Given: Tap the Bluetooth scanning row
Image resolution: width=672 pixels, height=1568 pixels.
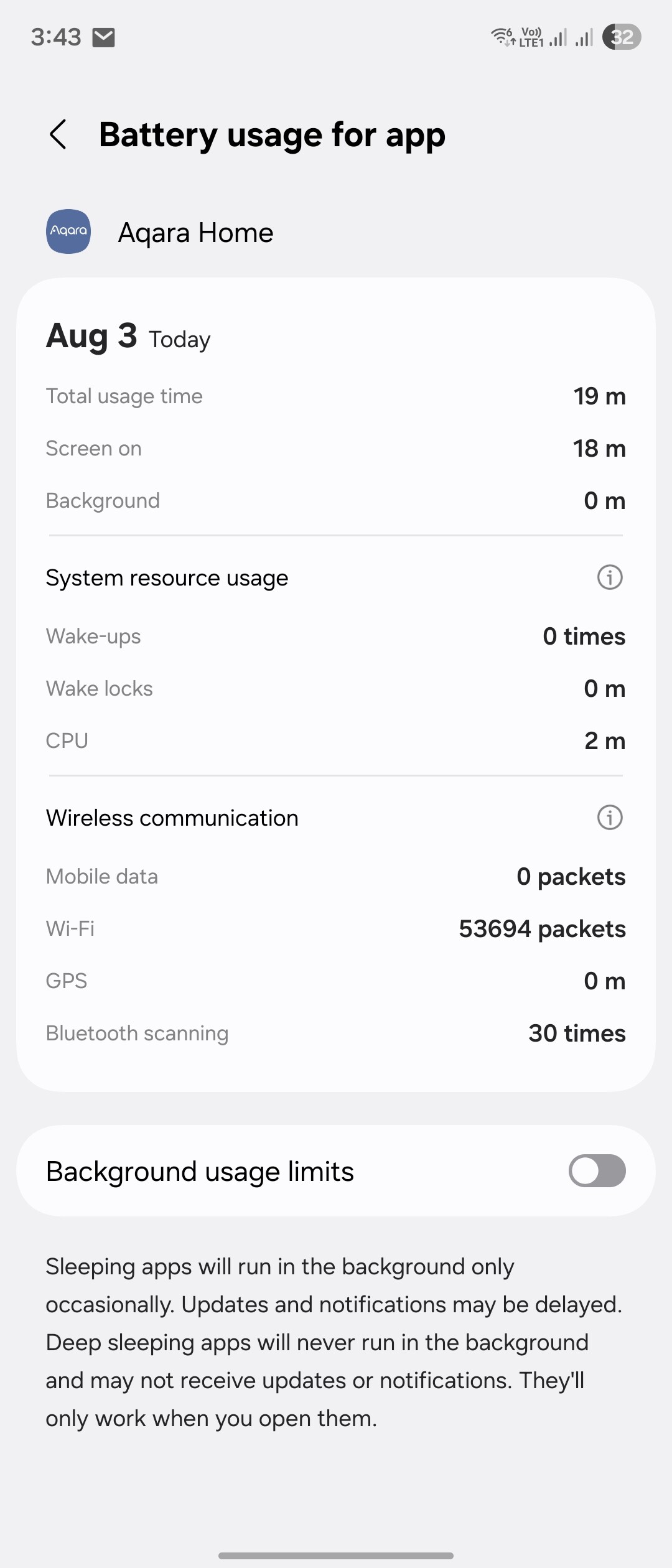Looking at the screenshot, I should click(x=336, y=1034).
